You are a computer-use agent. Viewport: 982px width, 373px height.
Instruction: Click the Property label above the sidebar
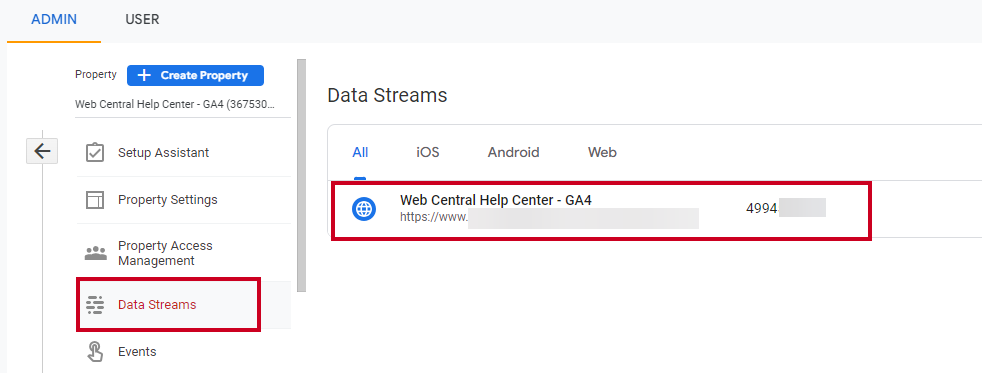click(96, 74)
